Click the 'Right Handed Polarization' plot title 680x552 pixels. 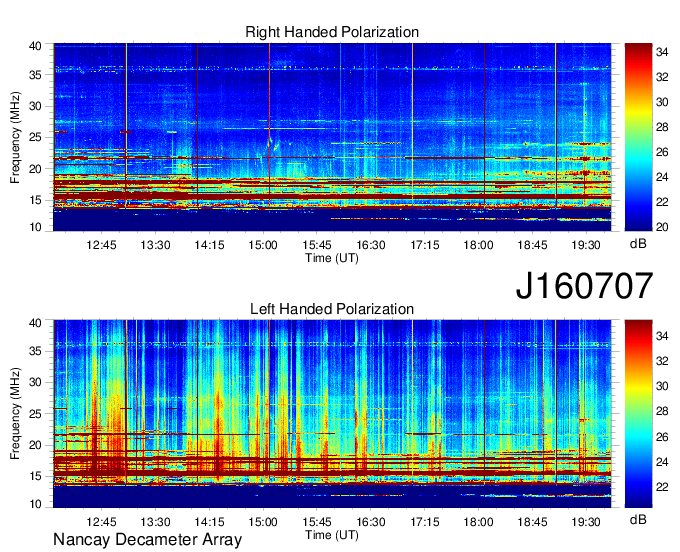point(332,32)
